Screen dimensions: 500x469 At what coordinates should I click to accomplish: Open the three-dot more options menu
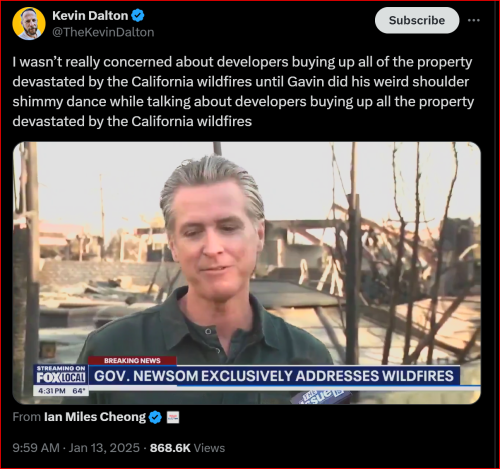point(474,20)
